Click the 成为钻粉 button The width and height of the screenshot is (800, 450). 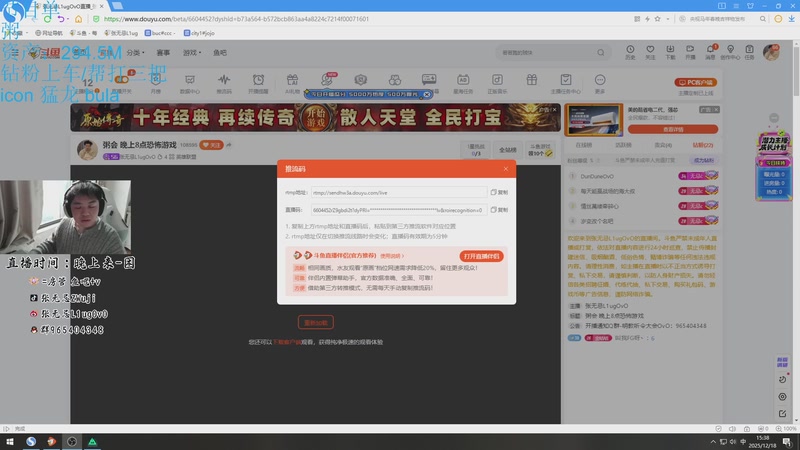tap(704, 160)
